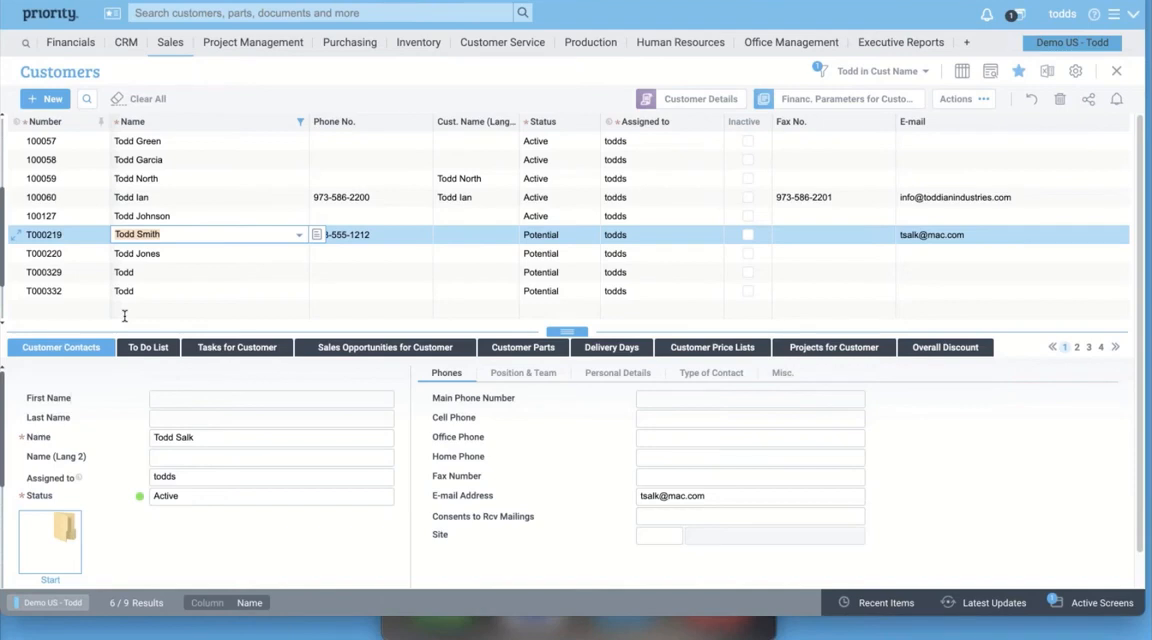Jump to sub-form tabs page 3

[1089, 347]
